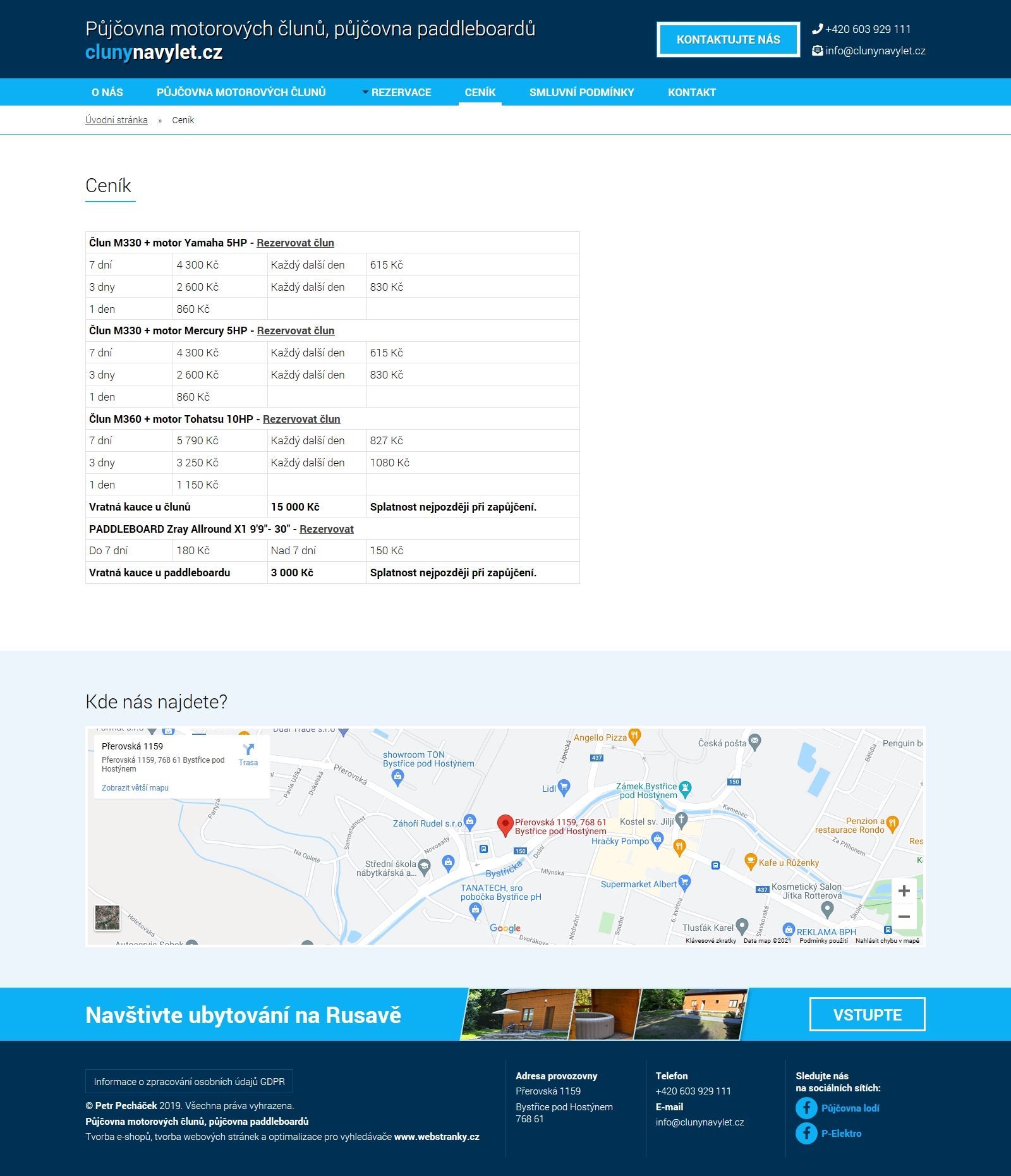Expand the Rezervace dropdown menu
The width and height of the screenshot is (1011, 1176).
tap(397, 92)
